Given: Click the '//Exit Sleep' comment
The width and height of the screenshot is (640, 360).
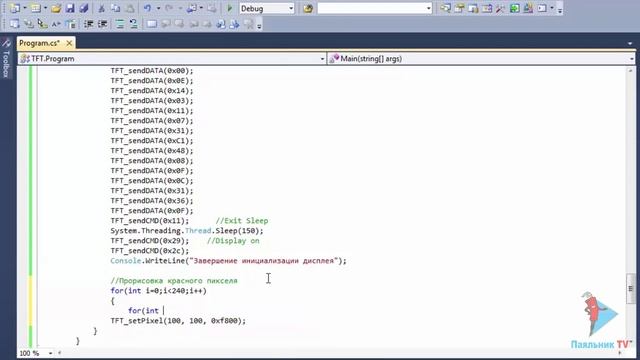Looking at the screenshot, I should tap(242, 221).
